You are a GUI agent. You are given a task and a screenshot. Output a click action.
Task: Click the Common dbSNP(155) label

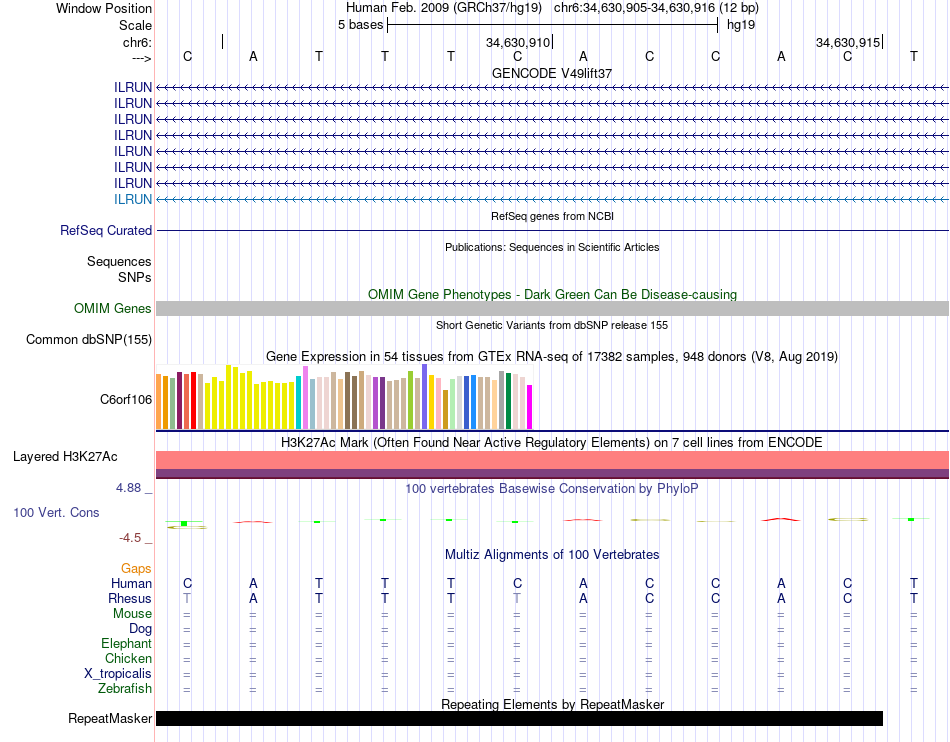[89, 340]
